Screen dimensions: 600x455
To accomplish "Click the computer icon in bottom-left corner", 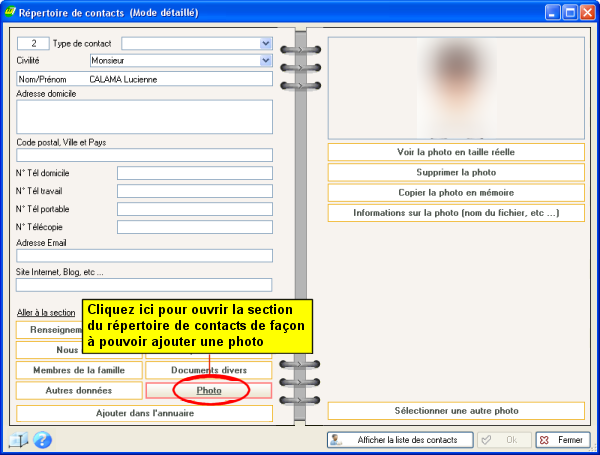I will [18, 439].
